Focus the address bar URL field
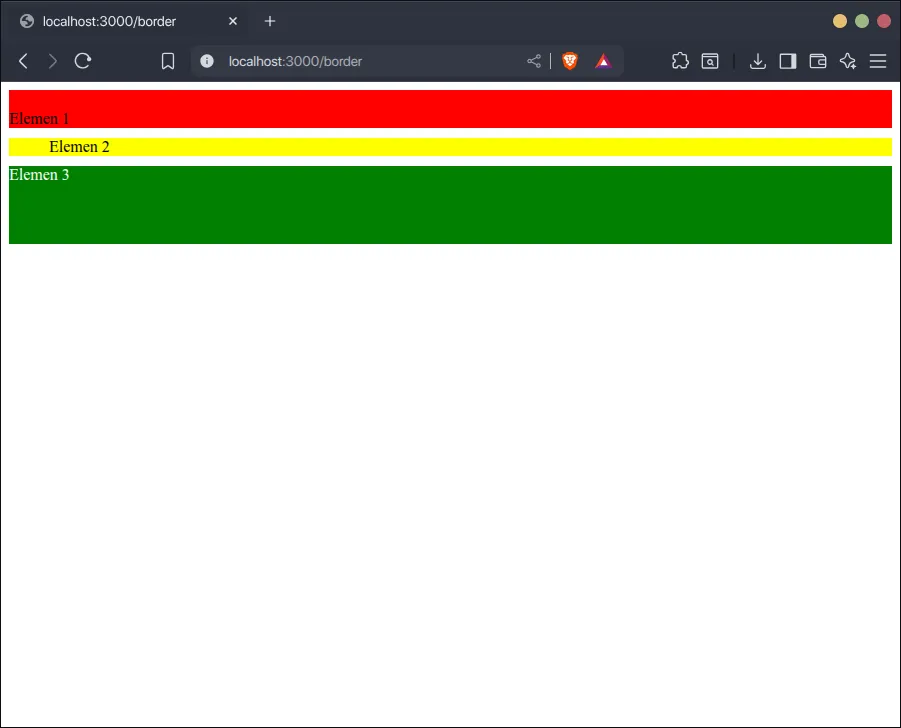The image size is (901, 728). click(370, 61)
